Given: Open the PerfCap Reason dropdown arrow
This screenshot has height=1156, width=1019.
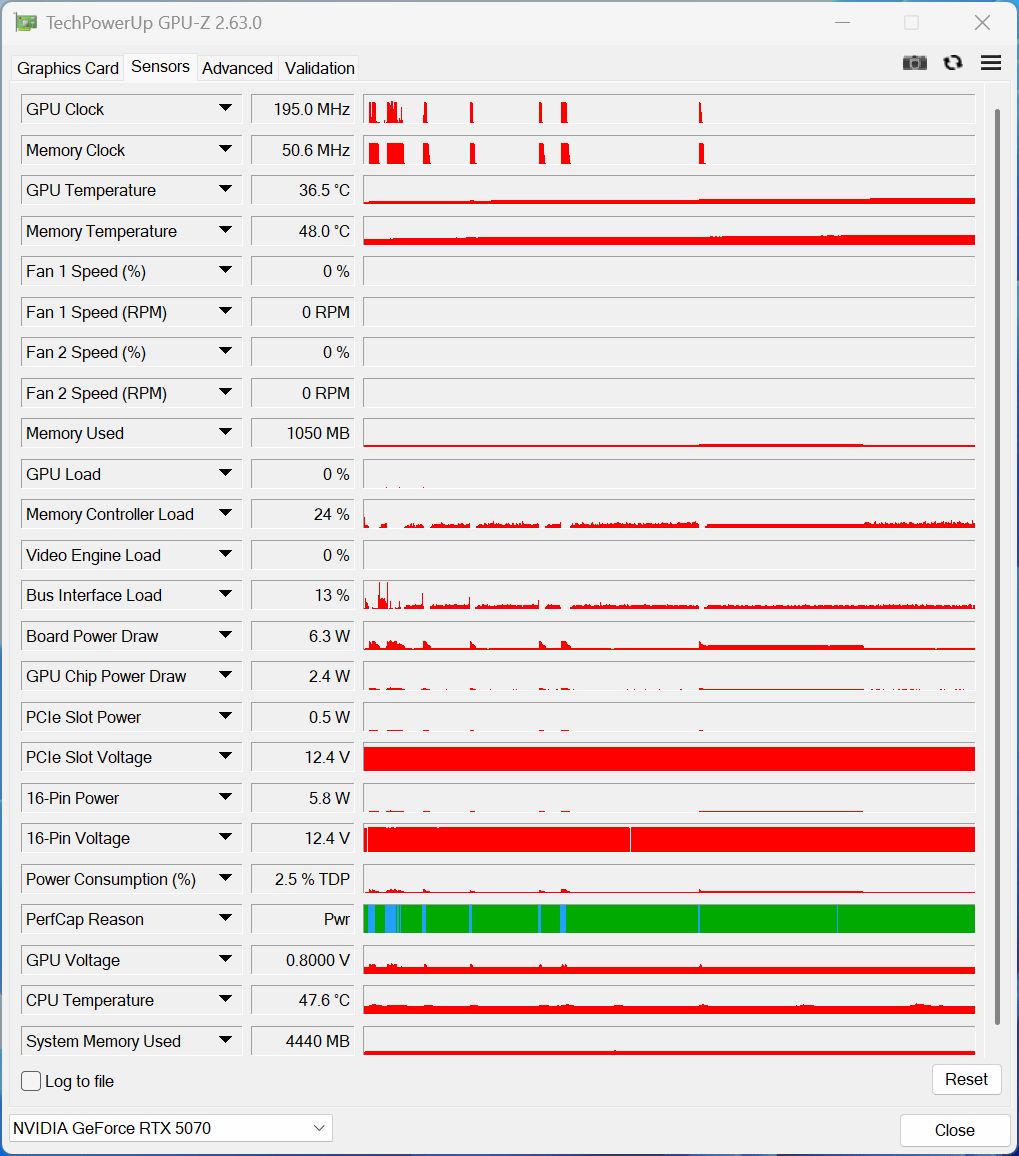Looking at the screenshot, I should (x=226, y=919).
